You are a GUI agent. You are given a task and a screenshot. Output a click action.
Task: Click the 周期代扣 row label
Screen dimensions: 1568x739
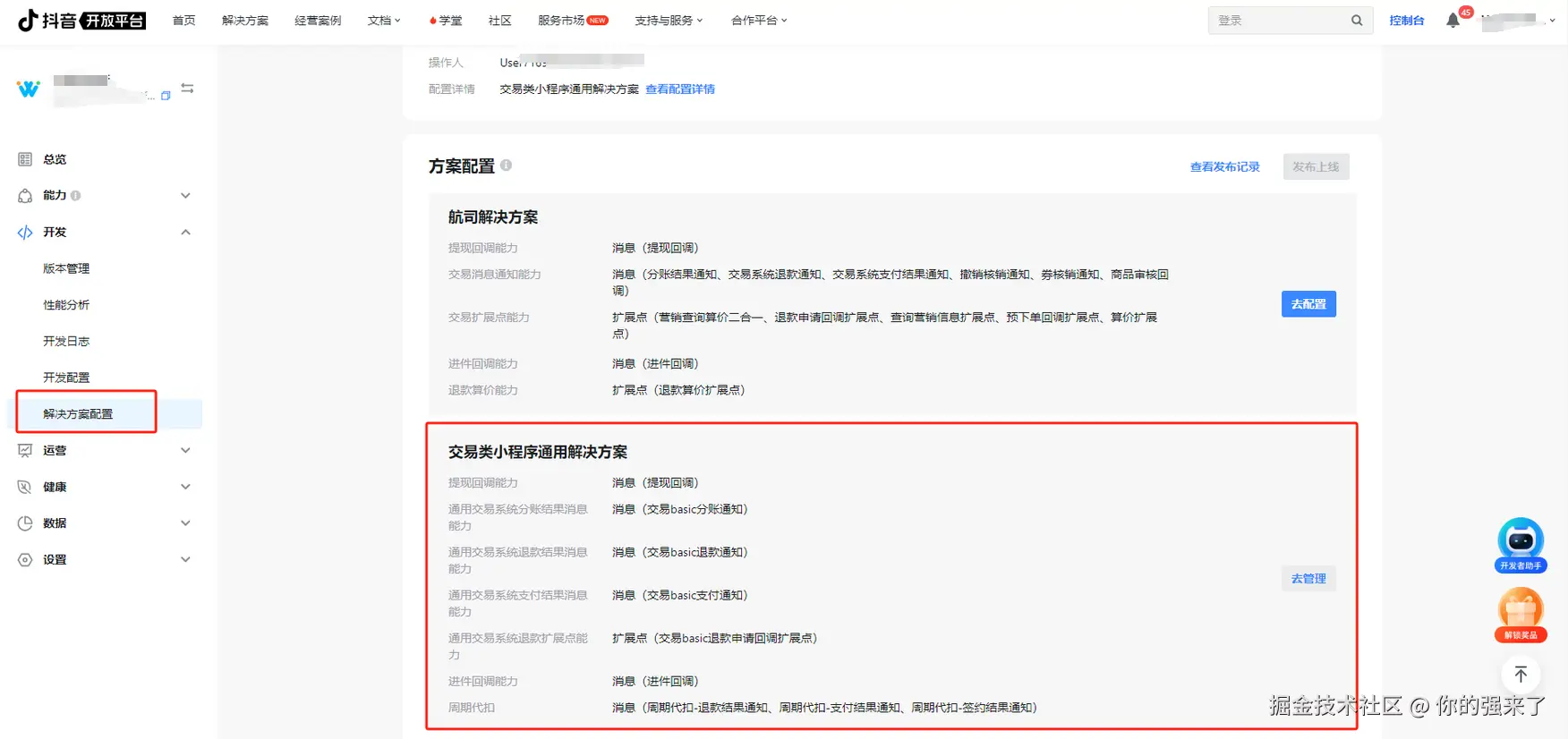point(472,708)
